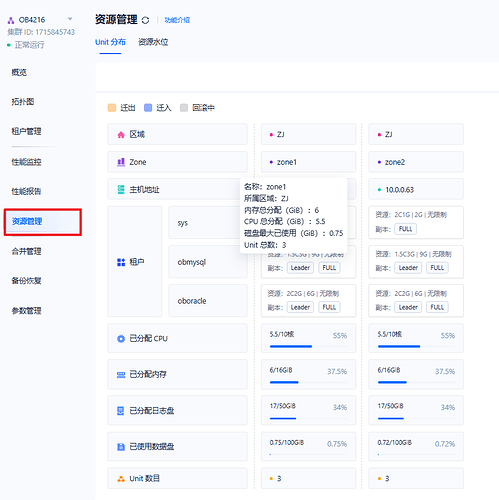The image size is (499, 500).
Task: Click the Leader tag in zone2 oboracle cell
Action: (x=408, y=307)
